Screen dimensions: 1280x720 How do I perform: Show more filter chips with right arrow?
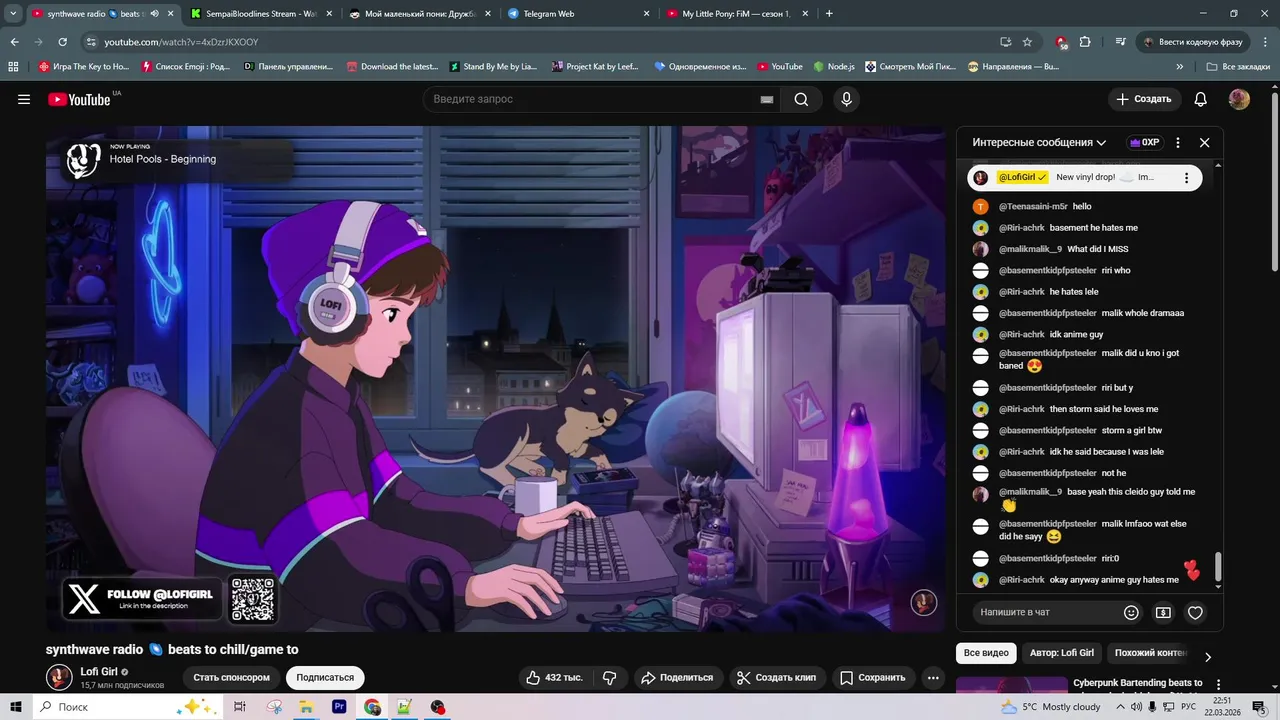(x=1207, y=656)
